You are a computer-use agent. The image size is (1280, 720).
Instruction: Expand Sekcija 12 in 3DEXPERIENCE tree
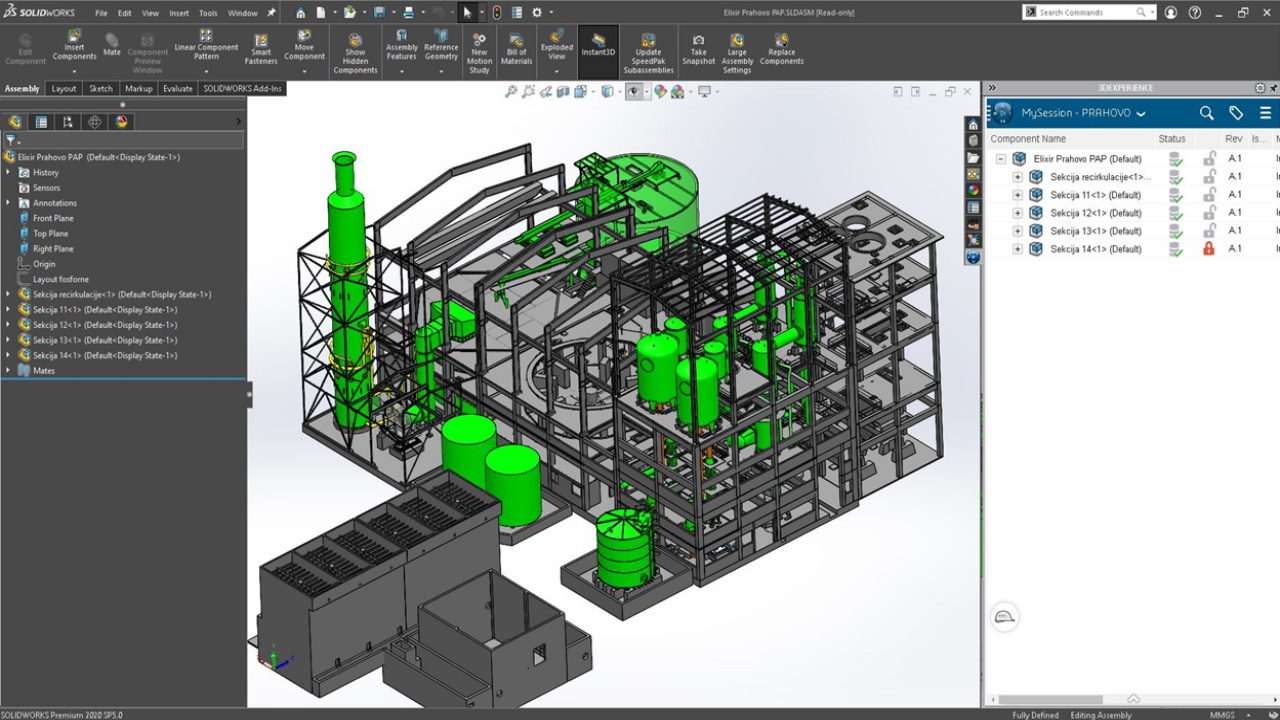[1017, 213]
